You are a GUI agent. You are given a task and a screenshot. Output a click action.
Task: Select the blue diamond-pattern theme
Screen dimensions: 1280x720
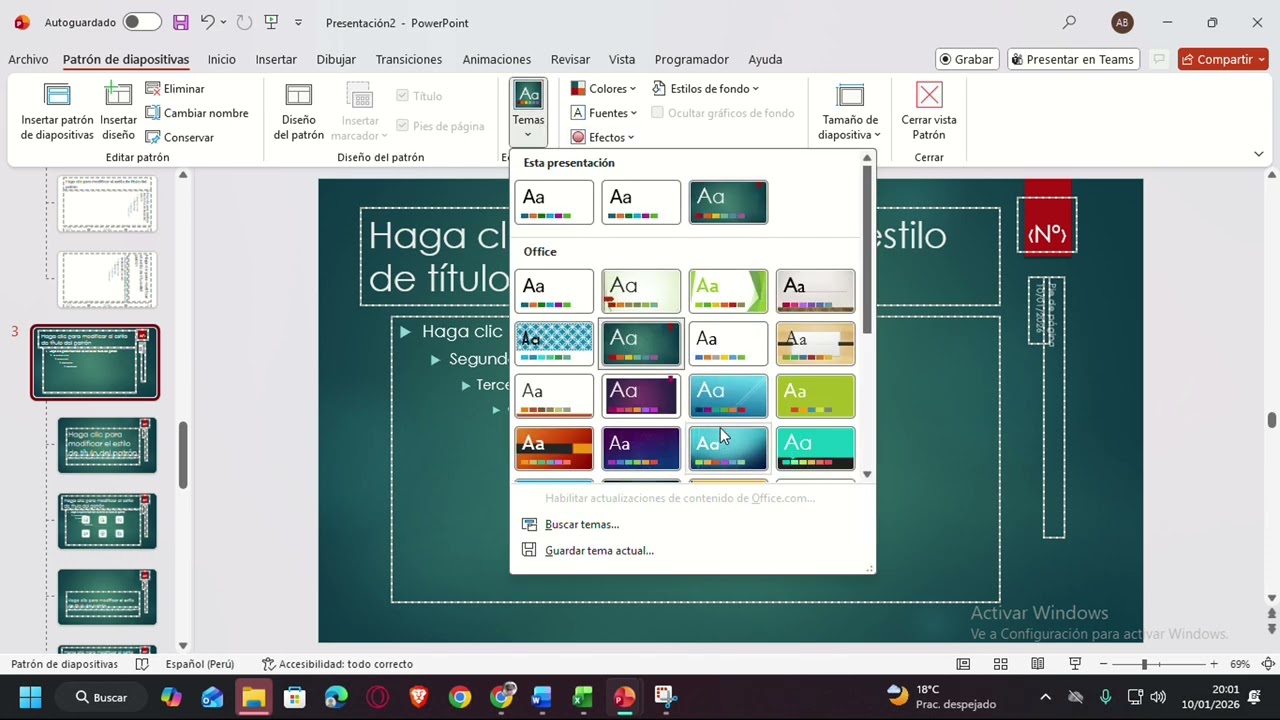554,343
